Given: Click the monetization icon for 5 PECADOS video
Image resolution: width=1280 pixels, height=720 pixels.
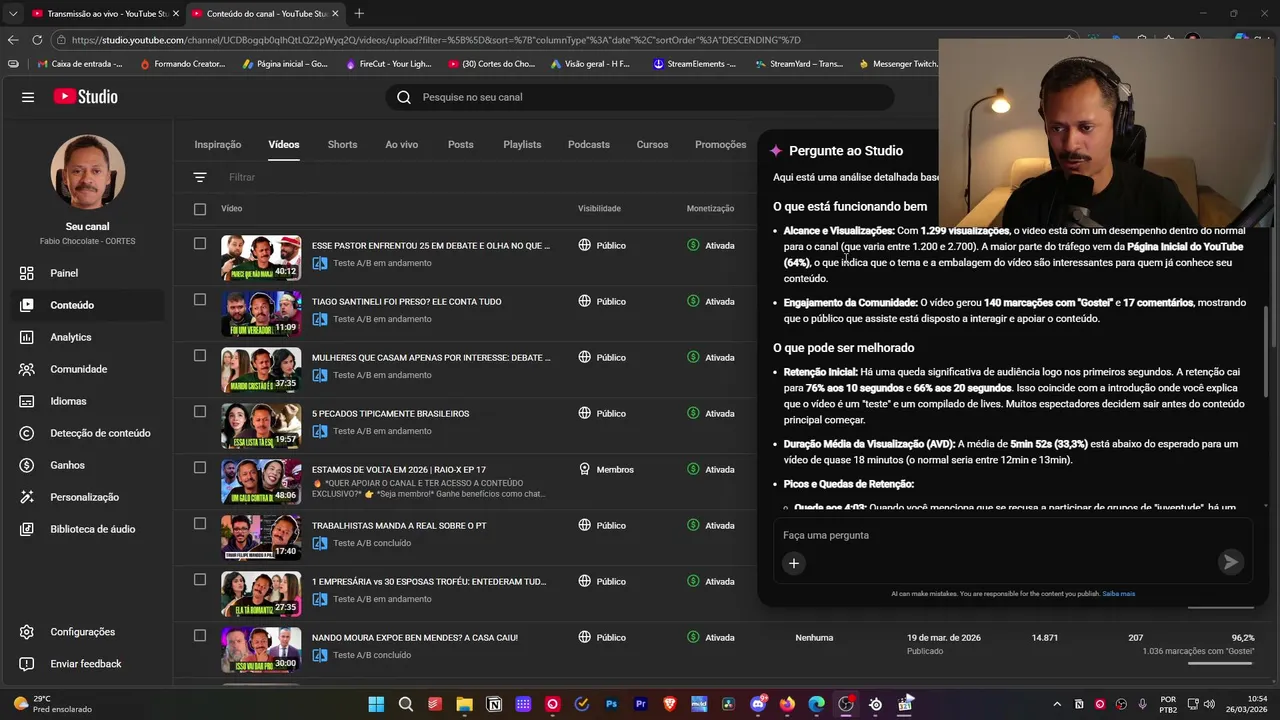Looking at the screenshot, I should 693,413.
